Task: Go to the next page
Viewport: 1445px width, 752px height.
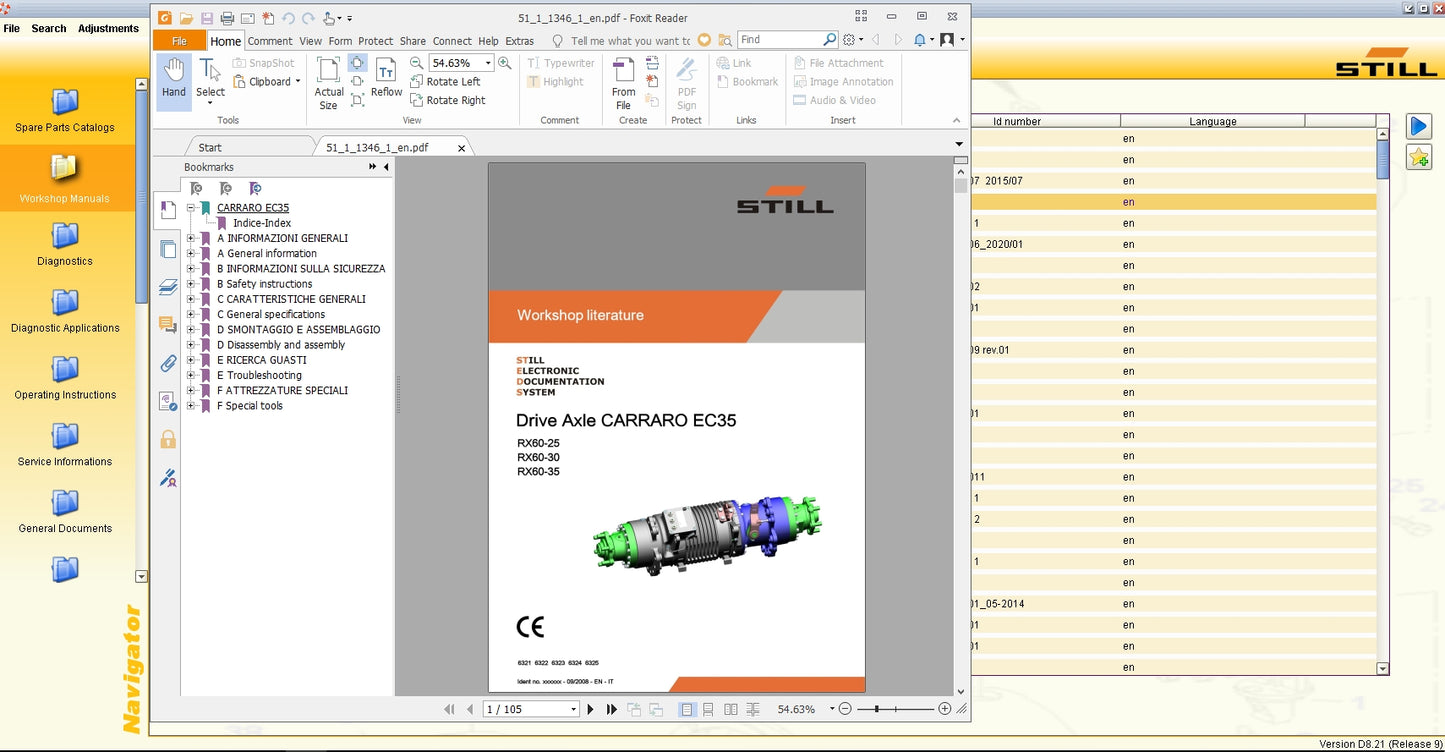Action: (590, 709)
